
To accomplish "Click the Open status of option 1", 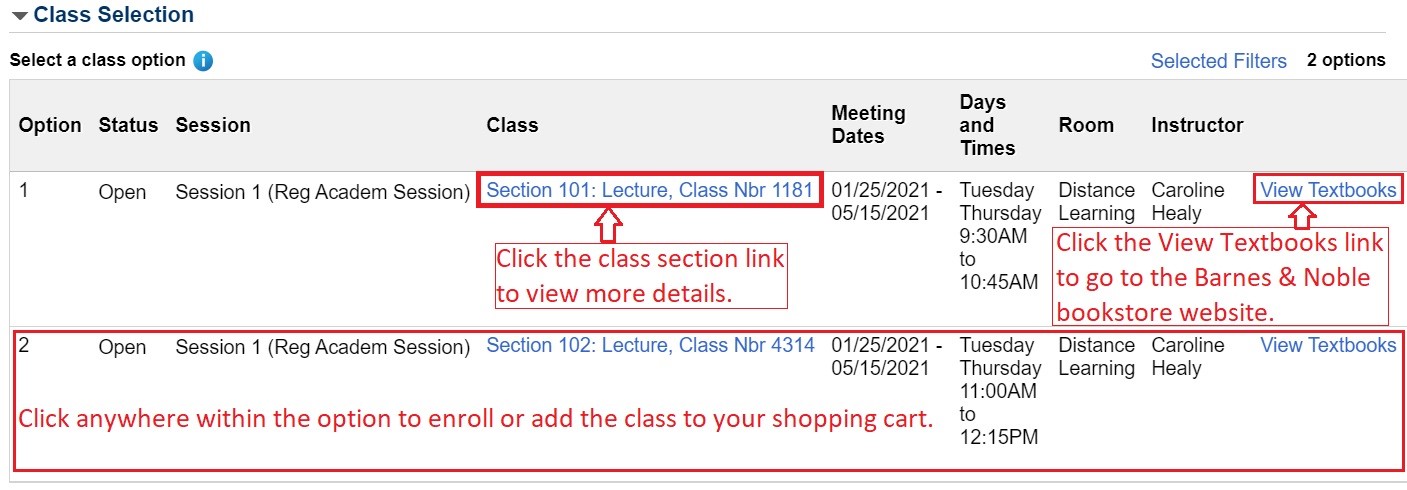I will (122, 191).
